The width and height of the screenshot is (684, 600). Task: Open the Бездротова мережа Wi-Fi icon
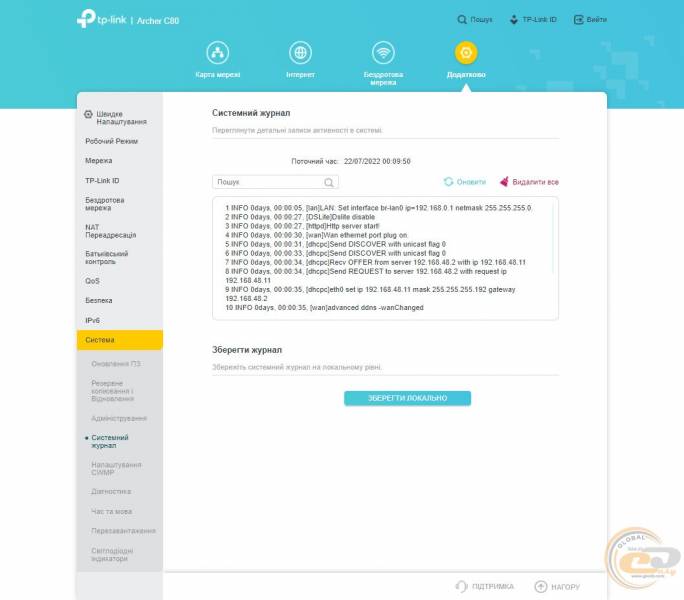(x=383, y=53)
